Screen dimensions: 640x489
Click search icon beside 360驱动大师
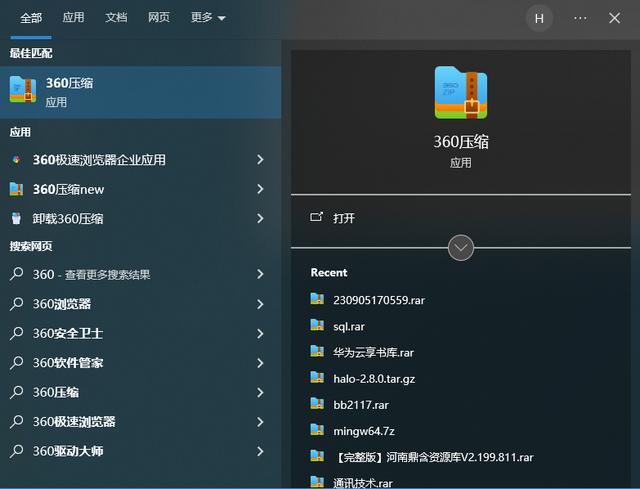click(16, 451)
